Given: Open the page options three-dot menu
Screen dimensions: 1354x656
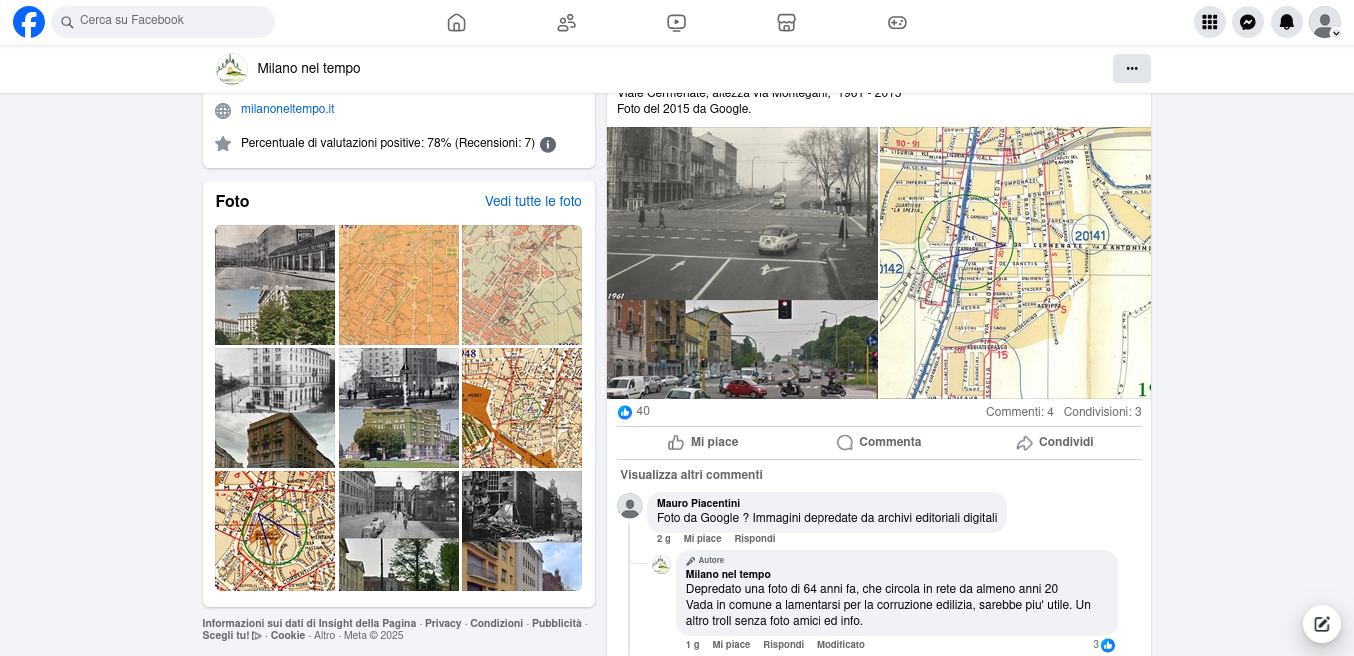Looking at the screenshot, I should pos(1131,68).
